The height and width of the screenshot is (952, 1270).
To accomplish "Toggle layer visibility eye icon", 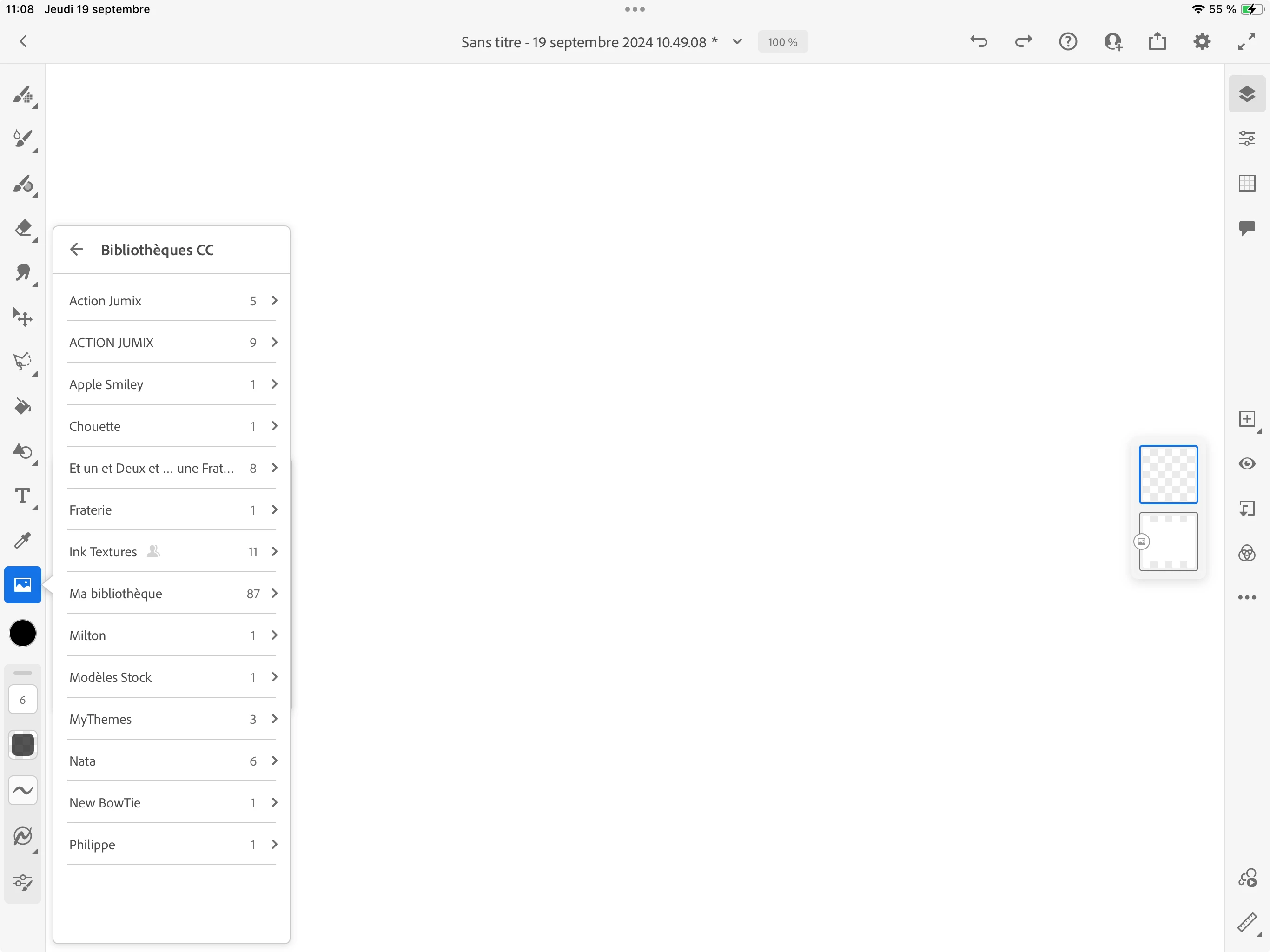I will (1246, 463).
